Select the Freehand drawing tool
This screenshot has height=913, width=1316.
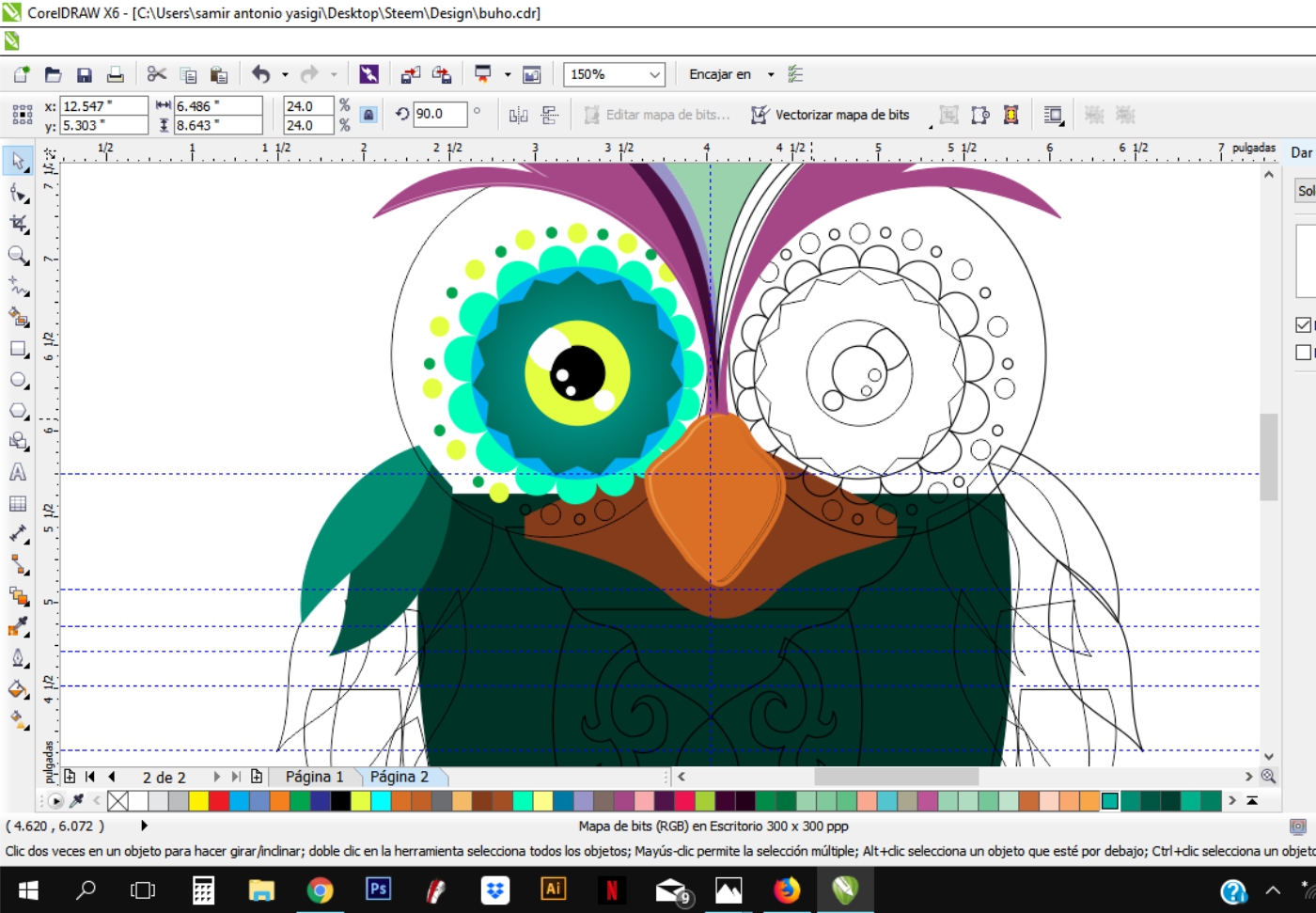pyautogui.click(x=18, y=286)
